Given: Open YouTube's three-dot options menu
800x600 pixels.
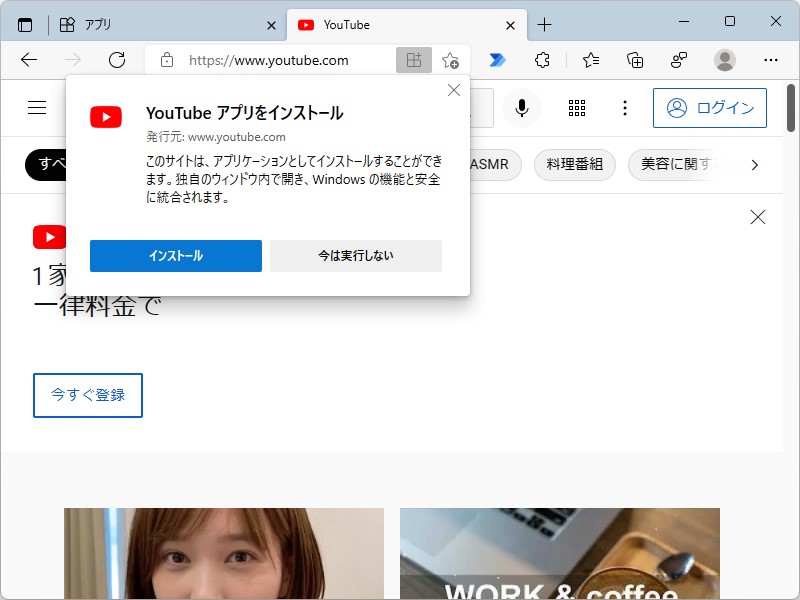Looking at the screenshot, I should [625, 108].
